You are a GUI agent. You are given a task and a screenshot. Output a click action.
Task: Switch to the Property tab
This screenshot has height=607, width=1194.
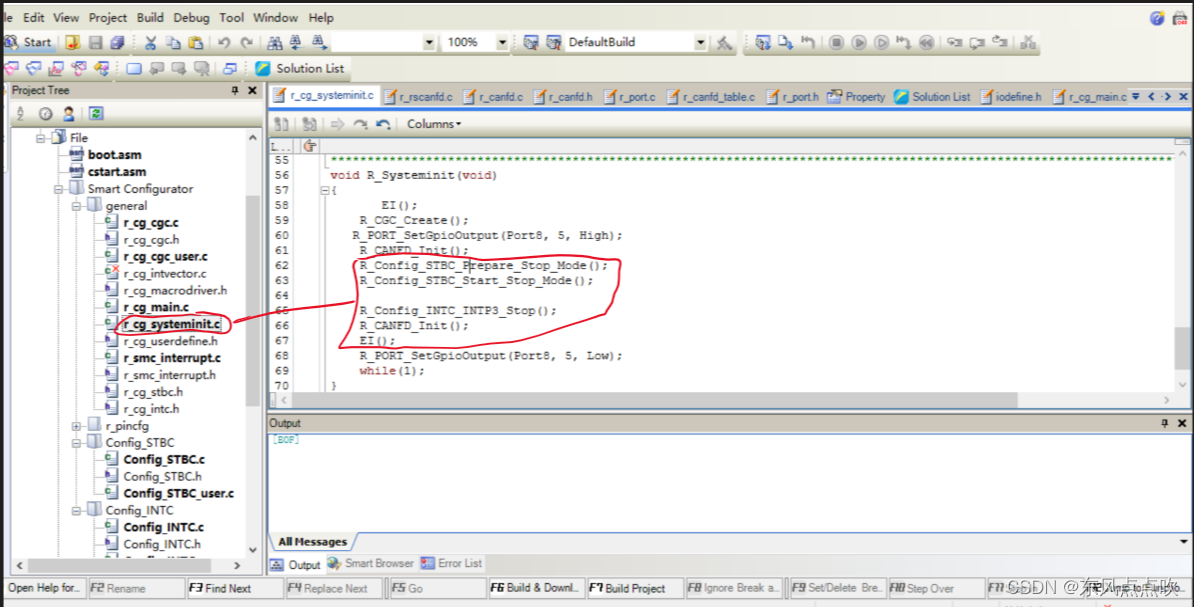(857, 97)
